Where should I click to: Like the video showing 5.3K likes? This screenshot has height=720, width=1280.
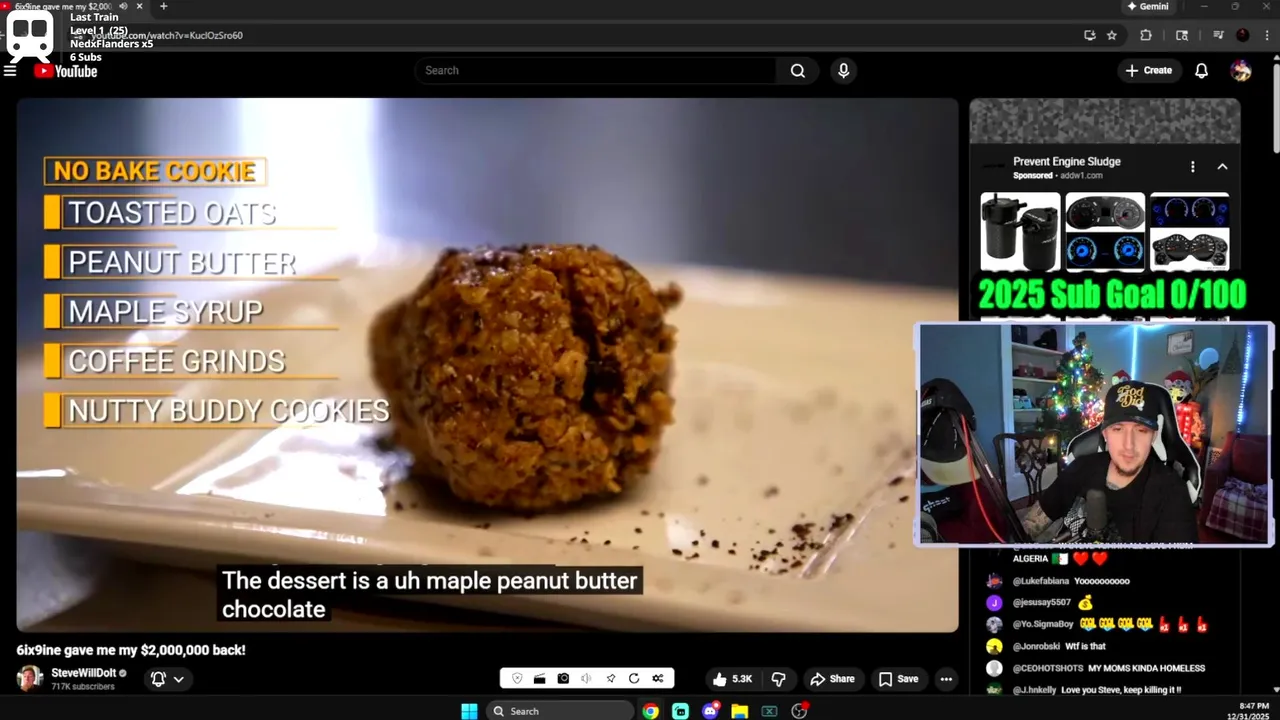click(732, 679)
